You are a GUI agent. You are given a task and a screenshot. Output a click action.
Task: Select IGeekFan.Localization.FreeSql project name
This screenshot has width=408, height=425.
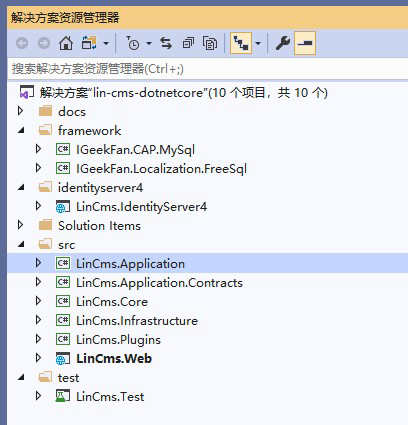click(161, 169)
